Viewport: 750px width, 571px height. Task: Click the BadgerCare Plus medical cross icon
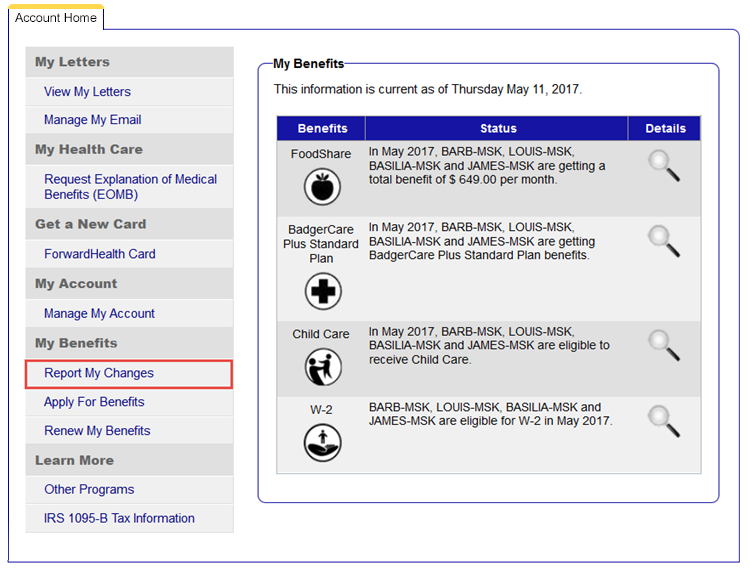pyautogui.click(x=323, y=292)
